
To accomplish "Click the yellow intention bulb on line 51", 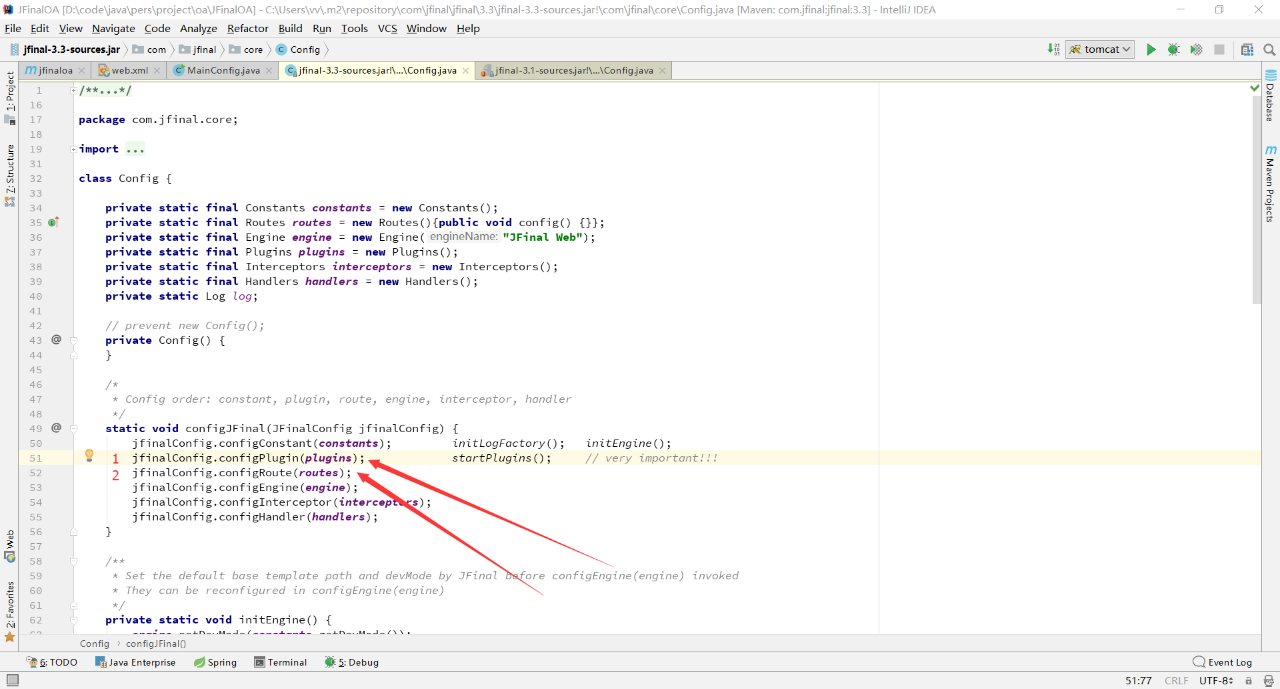I will click(x=88, y=456).
